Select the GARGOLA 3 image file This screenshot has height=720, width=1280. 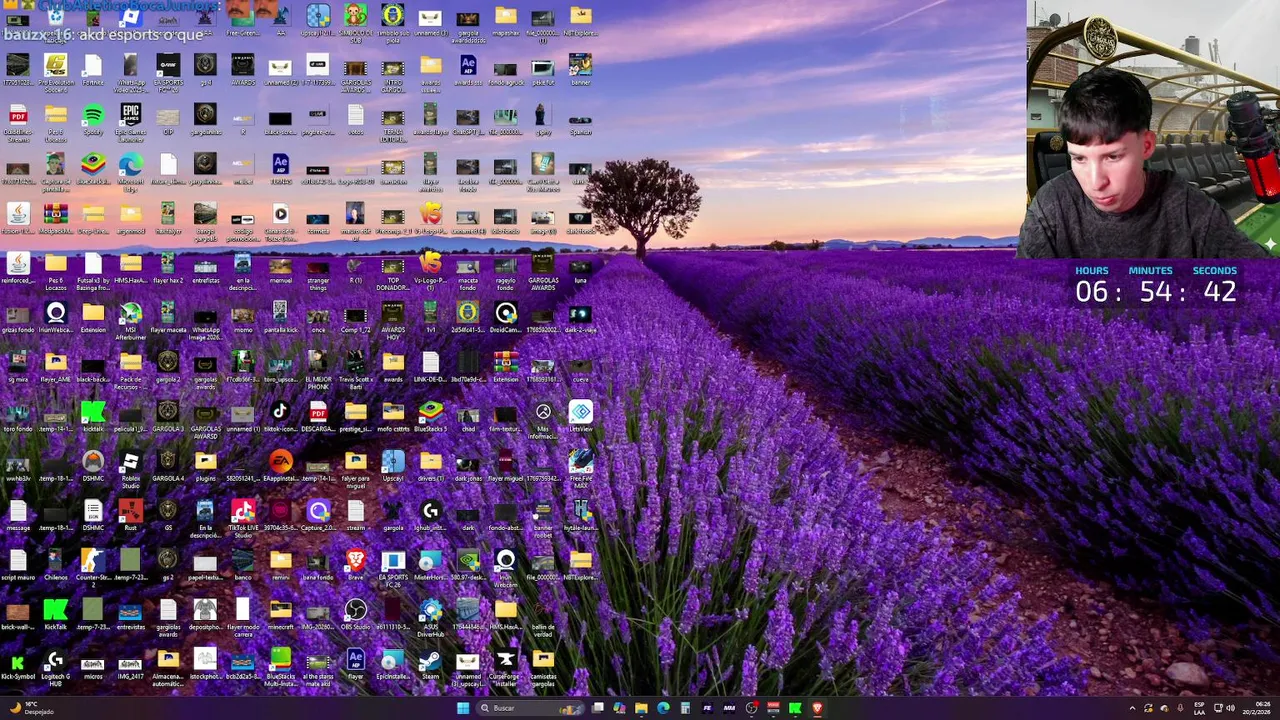click(168, 417)
